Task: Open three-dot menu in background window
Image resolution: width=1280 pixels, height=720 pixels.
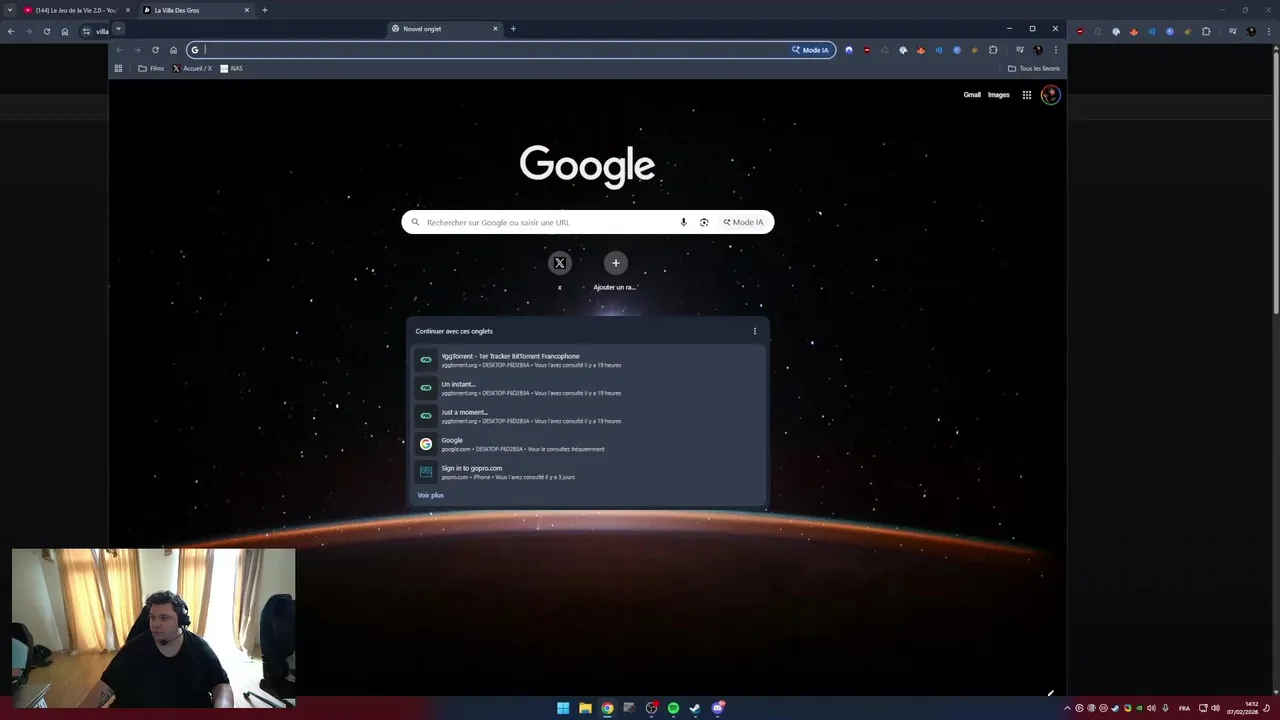Action: click(x=1268, y=31)
